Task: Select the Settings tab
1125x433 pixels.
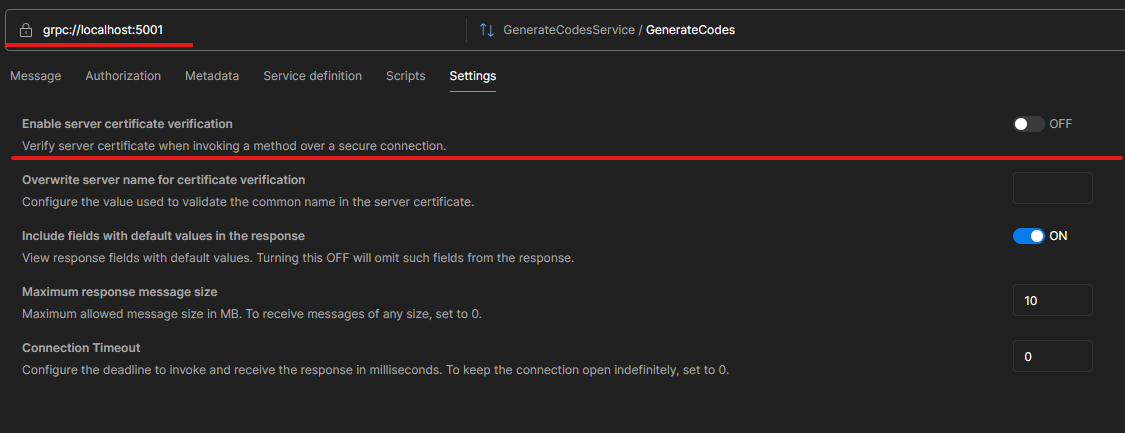Action: click(473, 76)
